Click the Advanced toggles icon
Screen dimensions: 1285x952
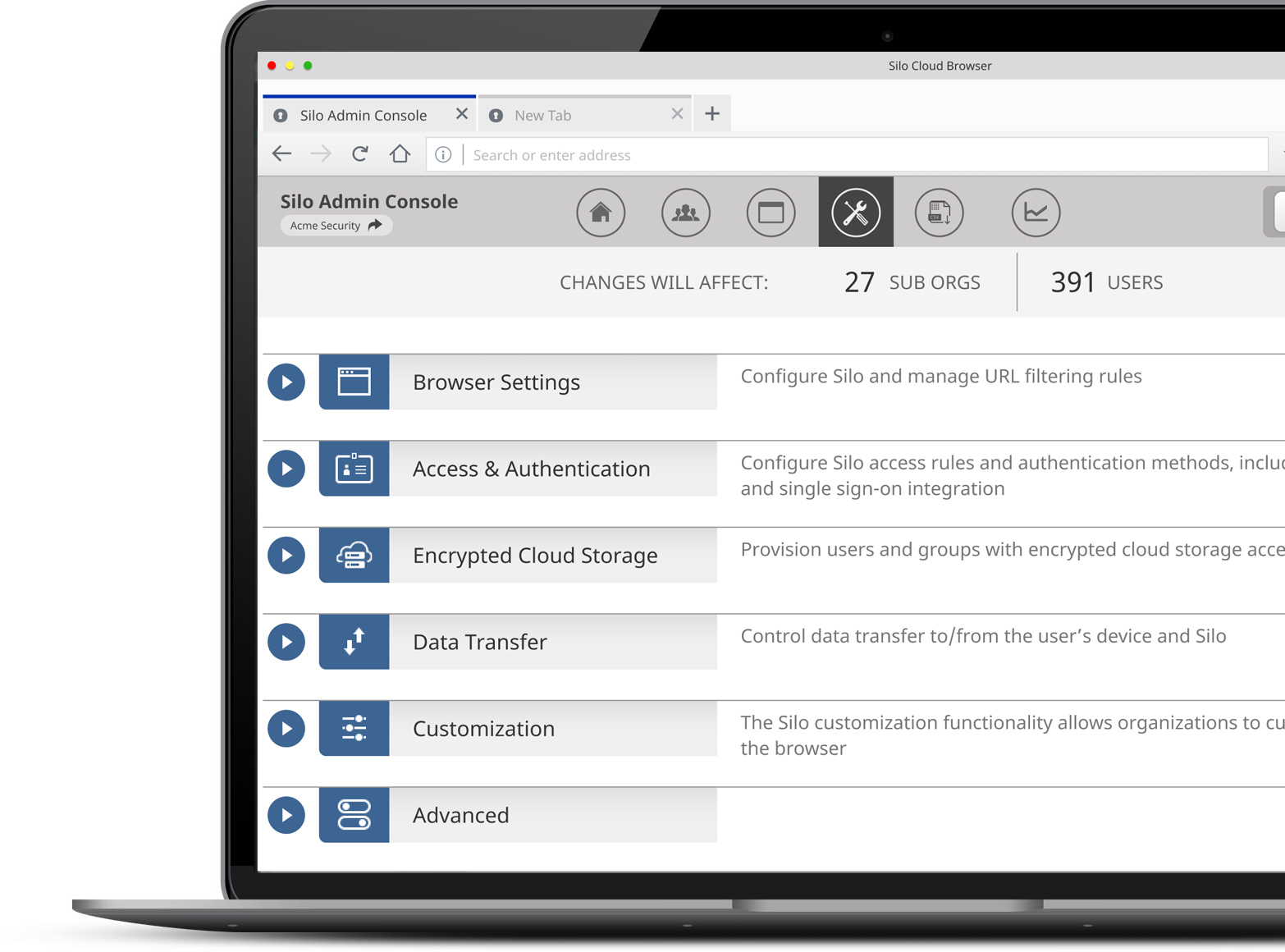[354, 815]
